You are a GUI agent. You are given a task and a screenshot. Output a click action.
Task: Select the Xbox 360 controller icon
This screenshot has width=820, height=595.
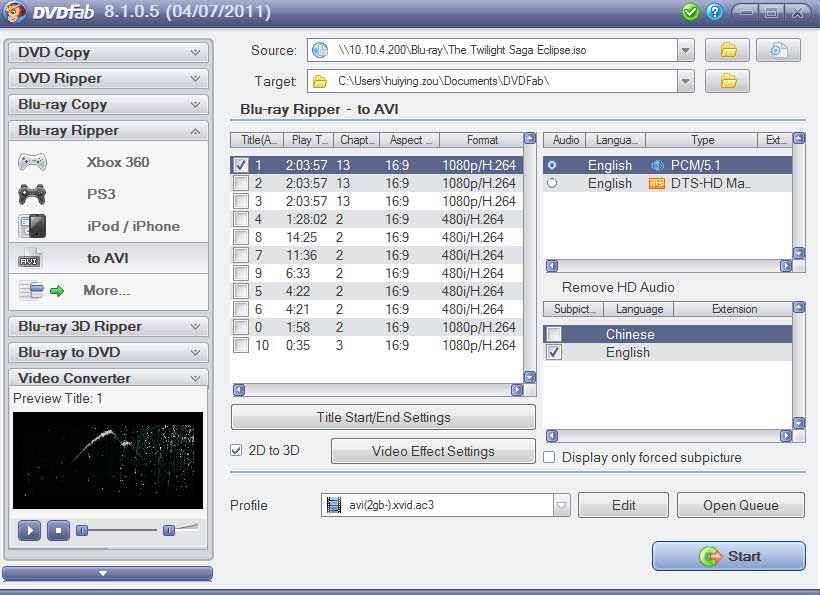tap(32, 162)
